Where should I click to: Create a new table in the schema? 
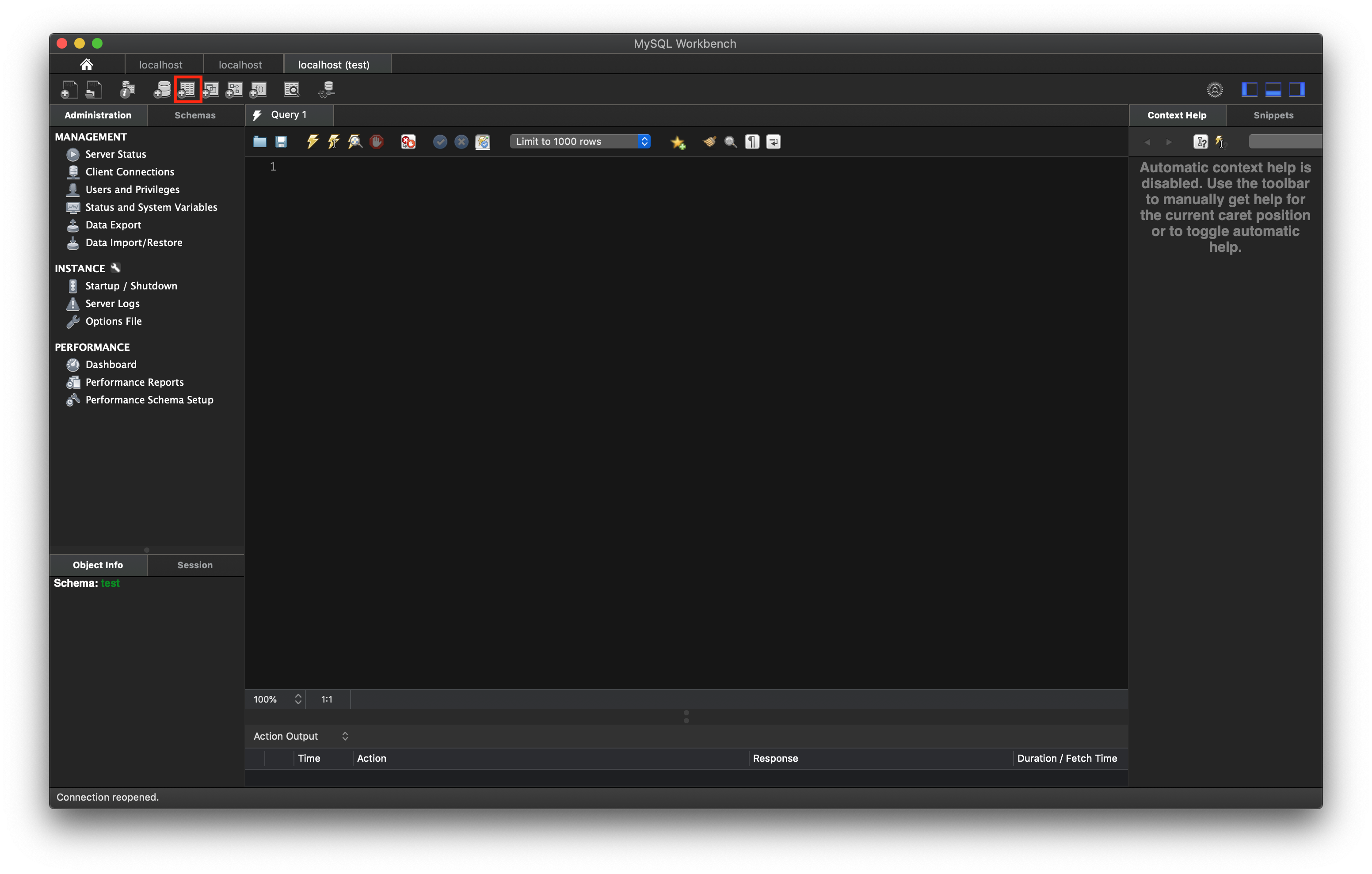click(x=187, y=89)
